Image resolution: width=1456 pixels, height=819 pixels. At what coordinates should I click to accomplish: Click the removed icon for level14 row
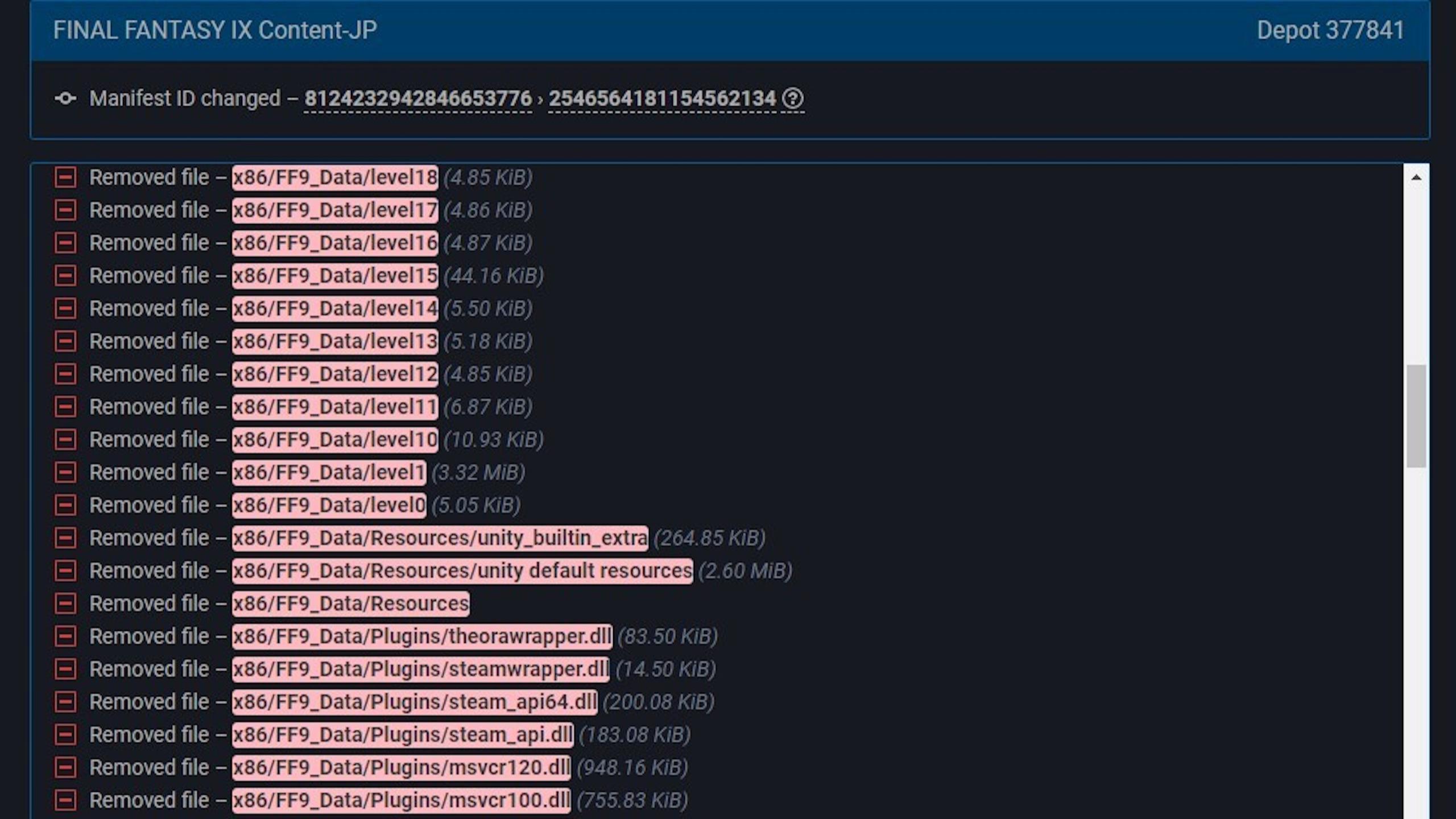pyautogui.click(x=65, y=309)
